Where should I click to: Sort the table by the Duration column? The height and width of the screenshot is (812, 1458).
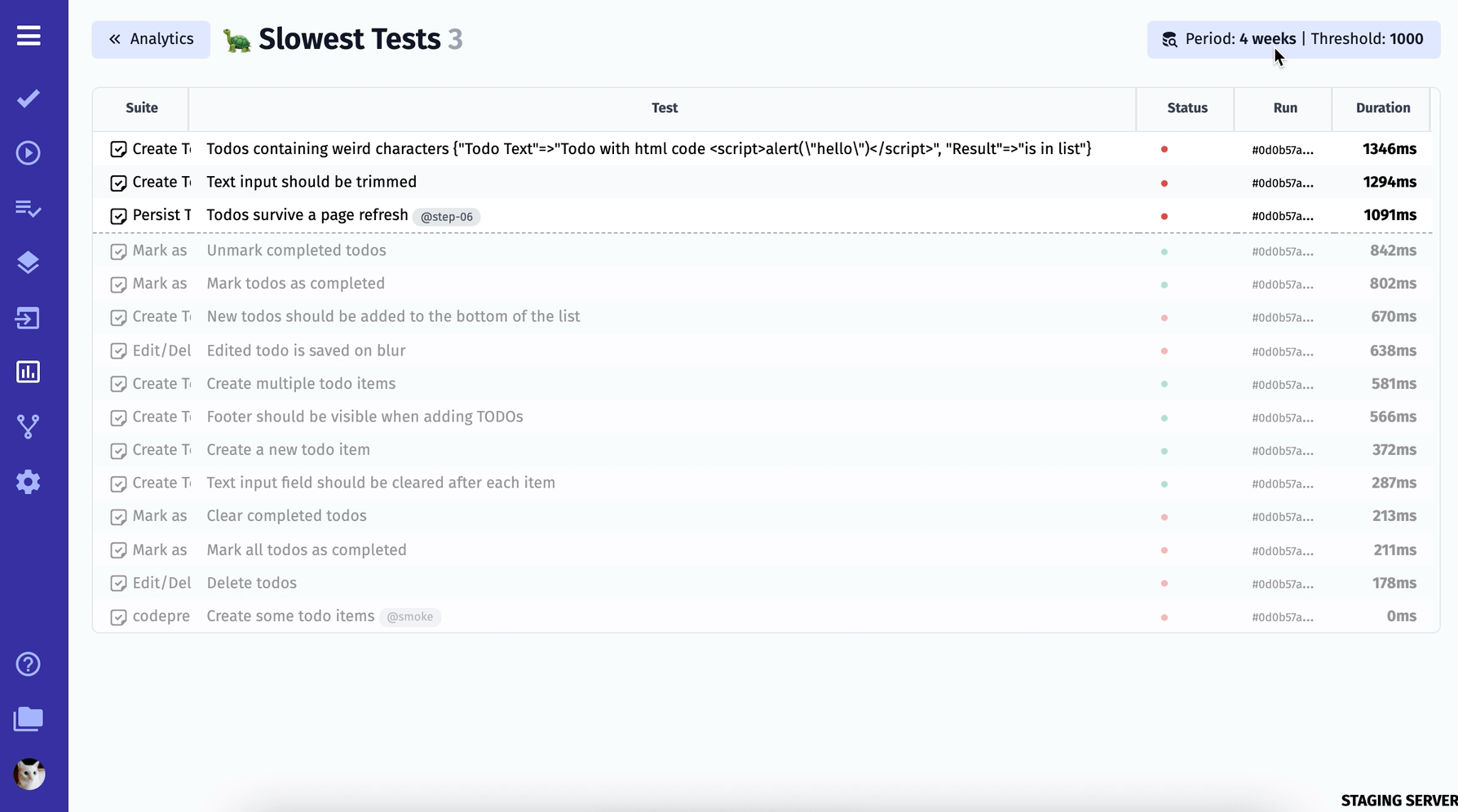tap(1383, 108)
